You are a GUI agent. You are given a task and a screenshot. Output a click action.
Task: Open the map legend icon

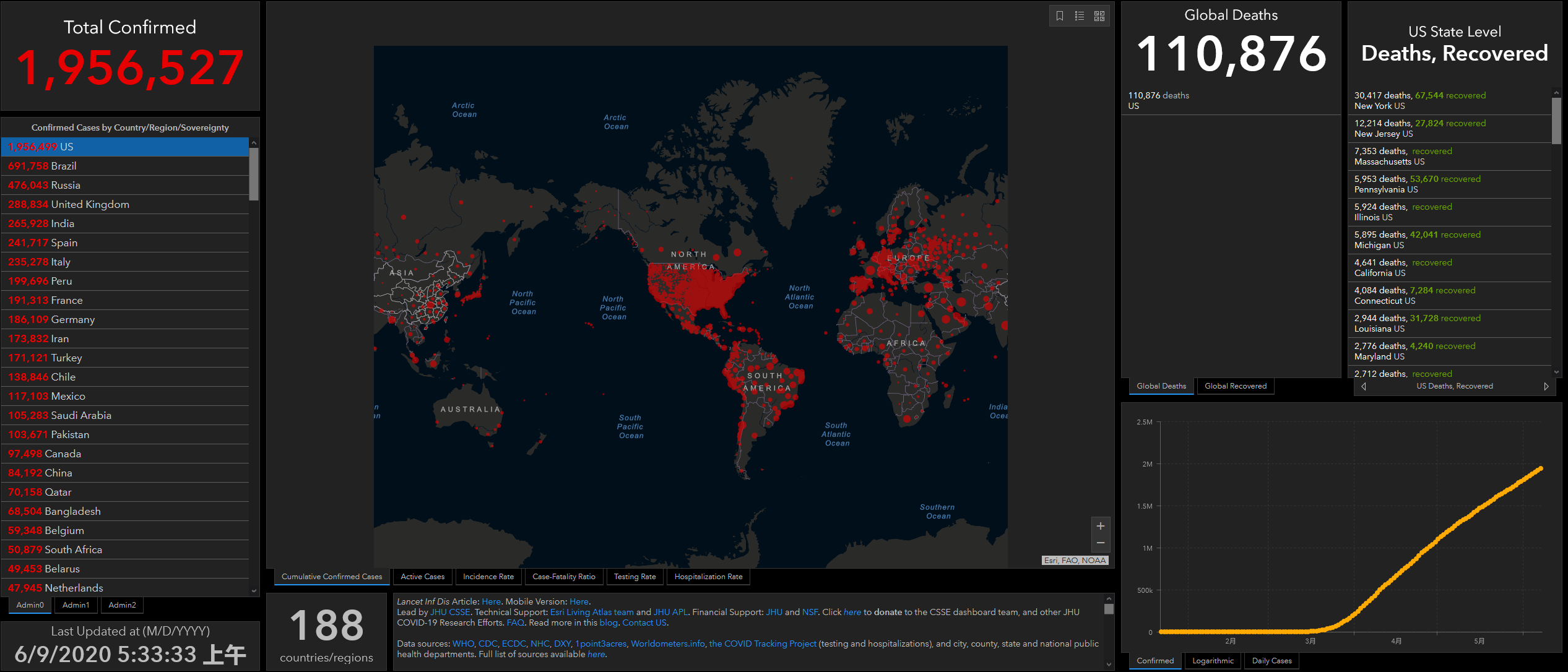(1080, 16)
